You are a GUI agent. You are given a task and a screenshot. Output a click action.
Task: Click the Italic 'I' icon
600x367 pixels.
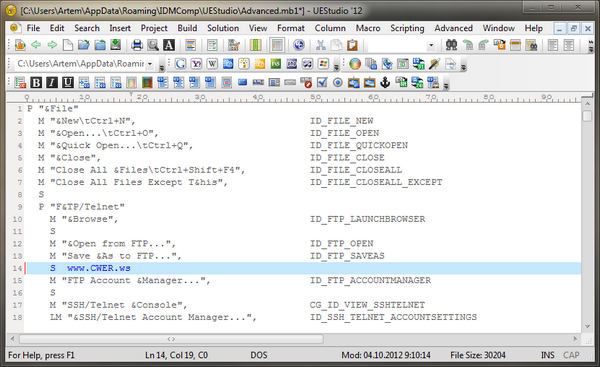pos(52,82)
